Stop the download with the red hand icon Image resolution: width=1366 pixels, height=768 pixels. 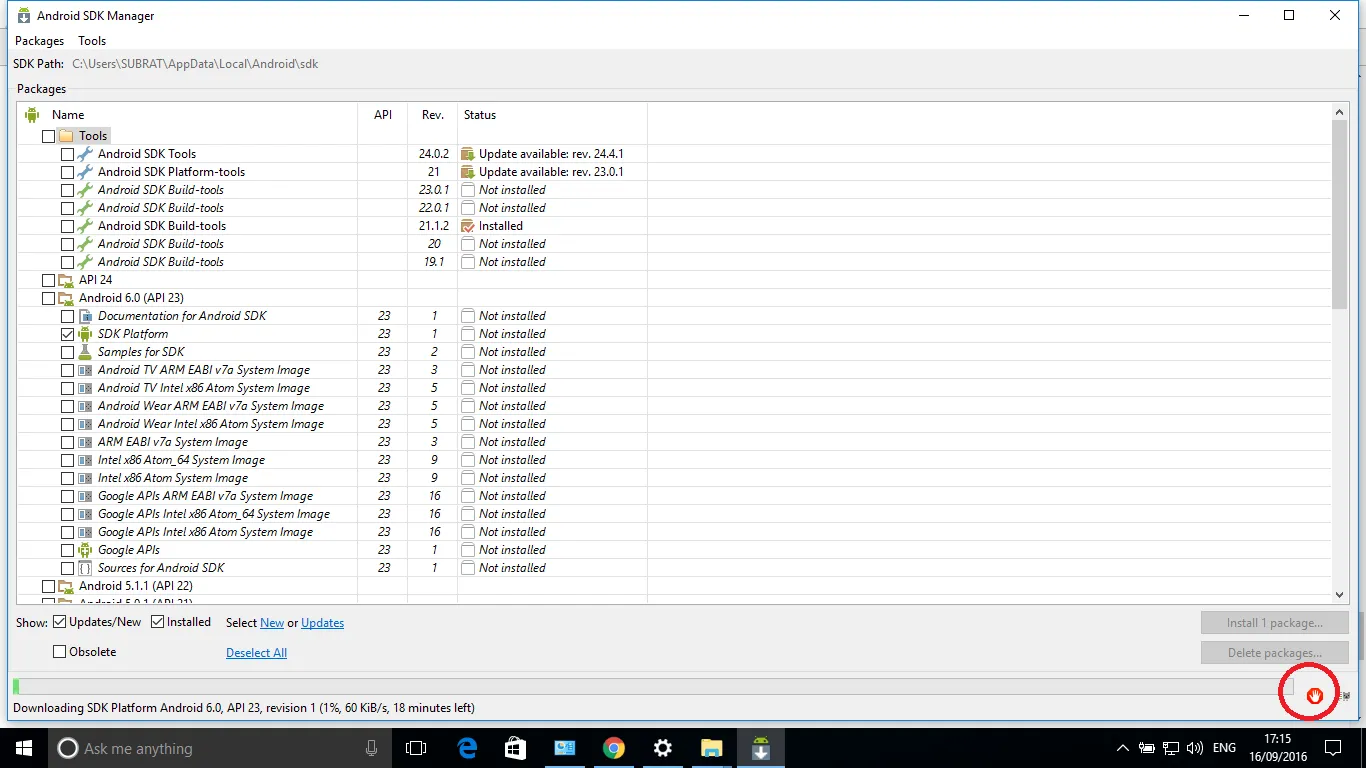pyautogui.click(x=1314, y=695)
